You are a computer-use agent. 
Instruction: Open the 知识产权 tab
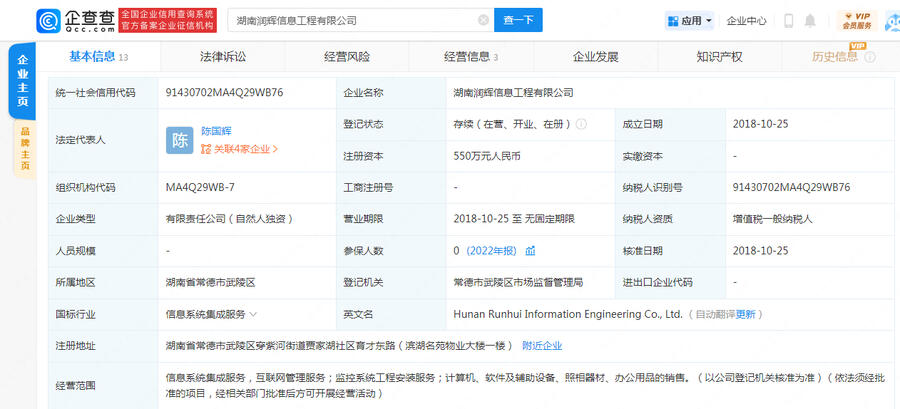[x=719, y=57]
